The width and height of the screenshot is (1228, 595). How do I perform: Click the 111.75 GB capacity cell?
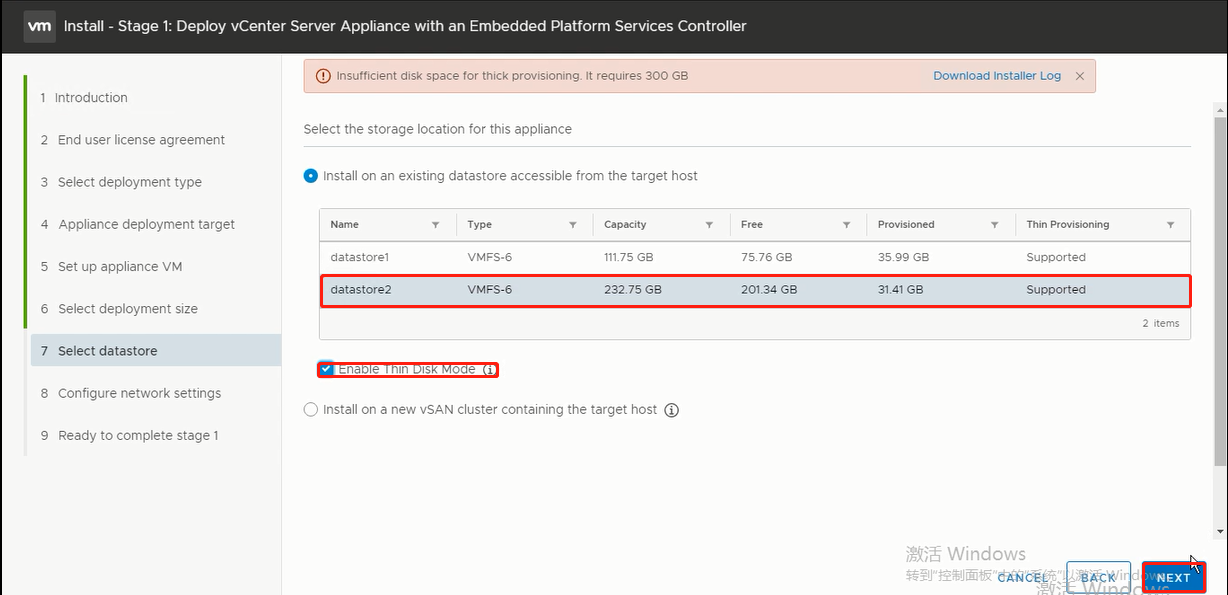coord(628,257)
